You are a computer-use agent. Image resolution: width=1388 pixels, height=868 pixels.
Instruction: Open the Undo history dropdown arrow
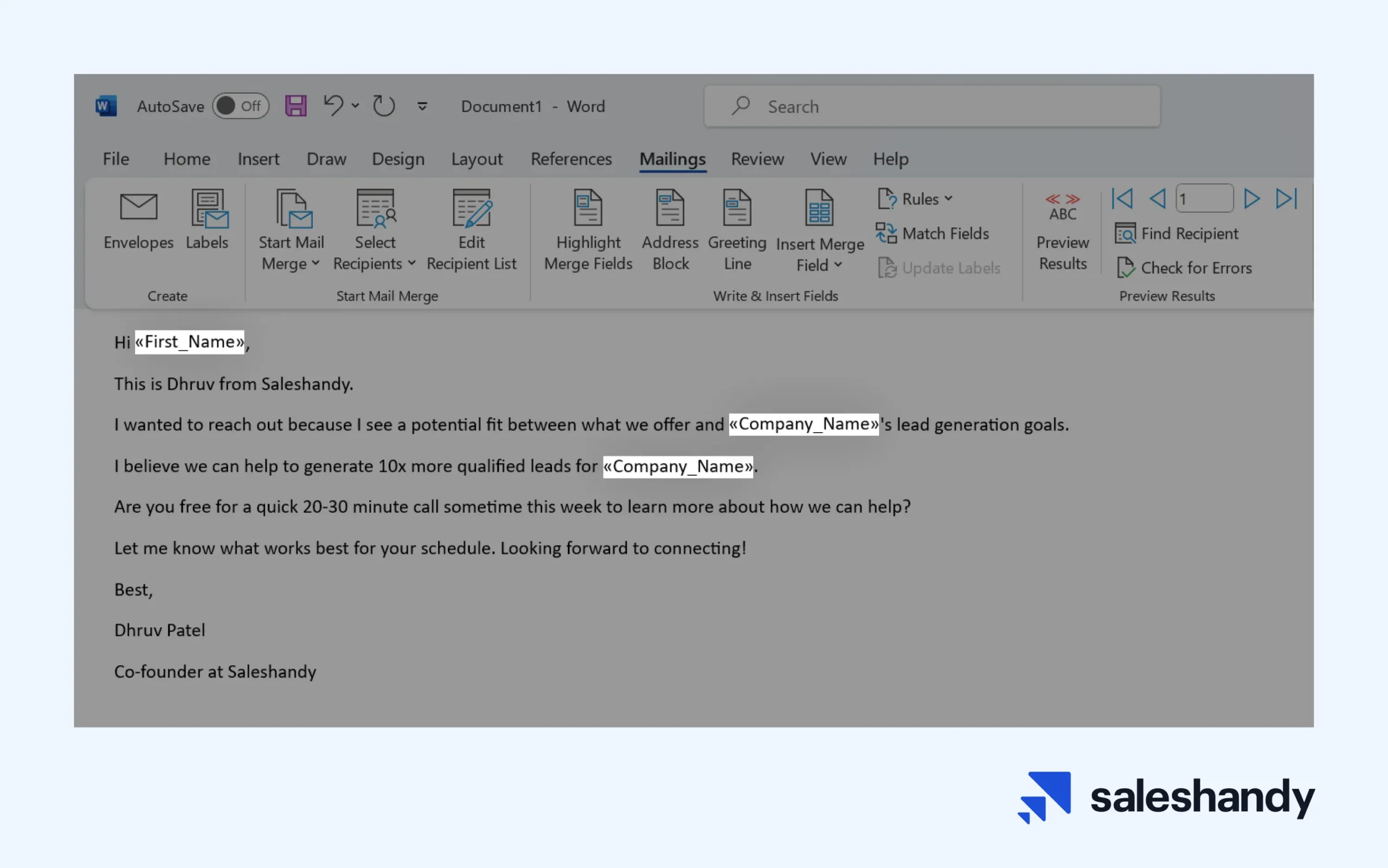point(355,106)
